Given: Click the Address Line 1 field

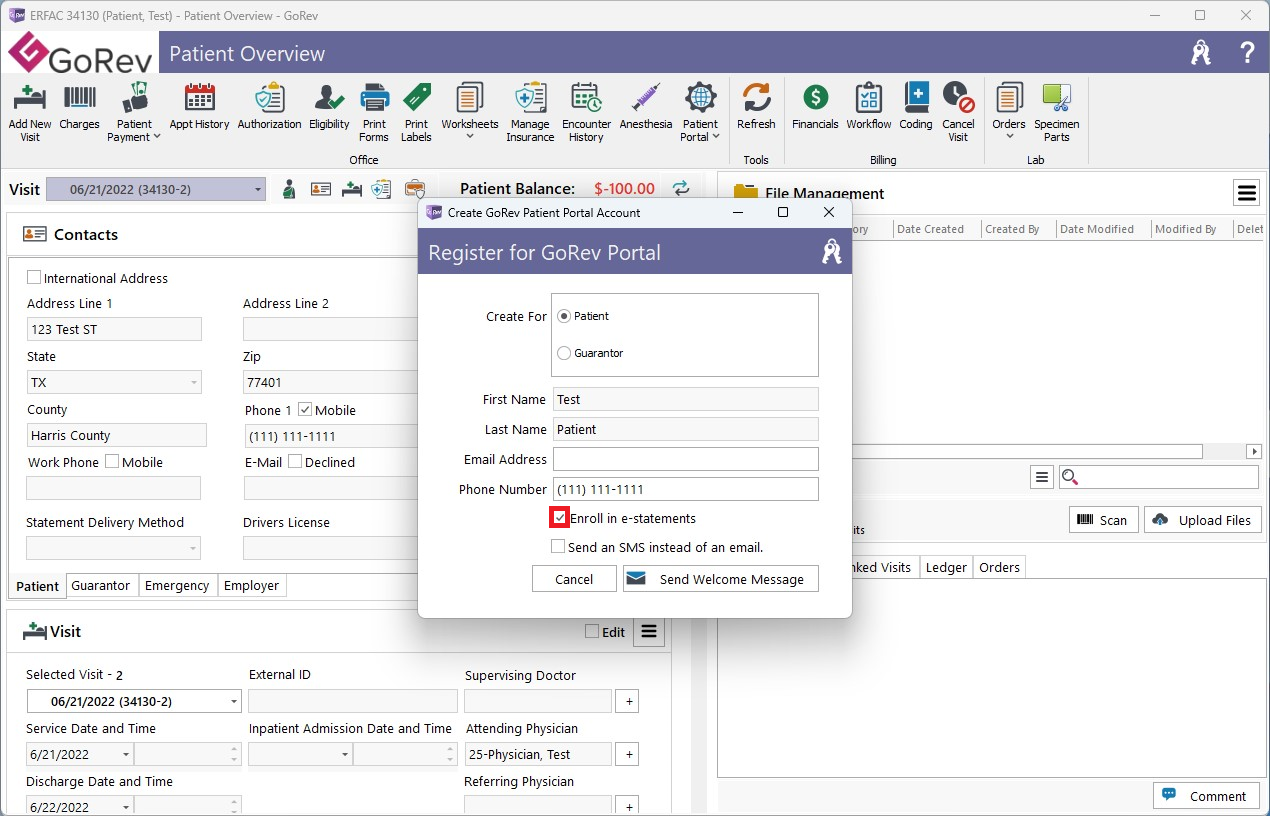Looking at the screenshot, I should [x=114, y=329].
